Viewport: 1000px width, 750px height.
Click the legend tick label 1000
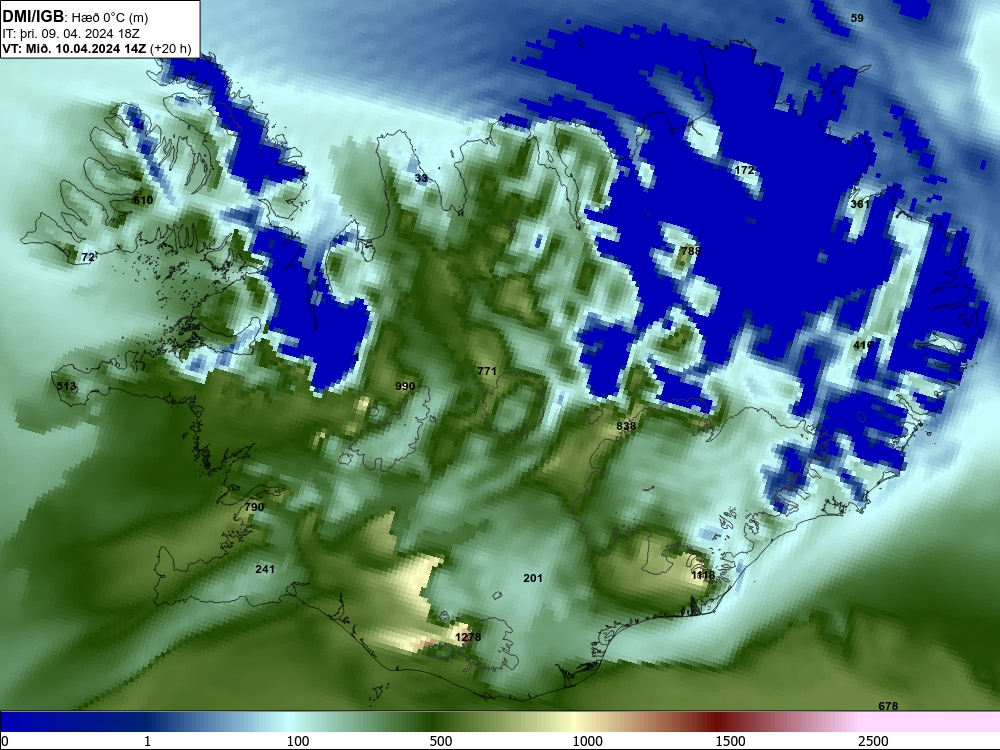(x=587, y=741)
